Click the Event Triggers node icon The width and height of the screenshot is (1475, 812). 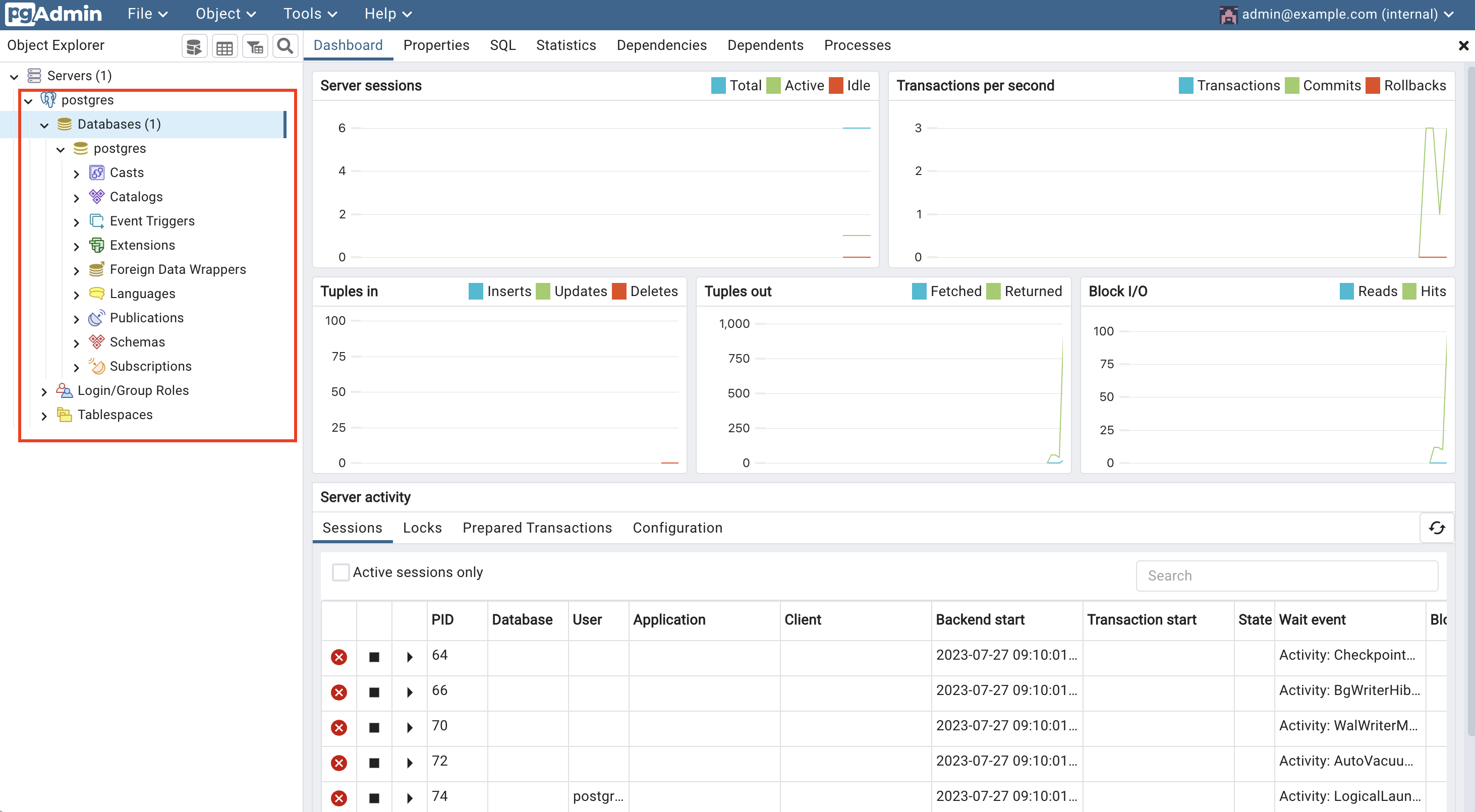pos(97,221)
